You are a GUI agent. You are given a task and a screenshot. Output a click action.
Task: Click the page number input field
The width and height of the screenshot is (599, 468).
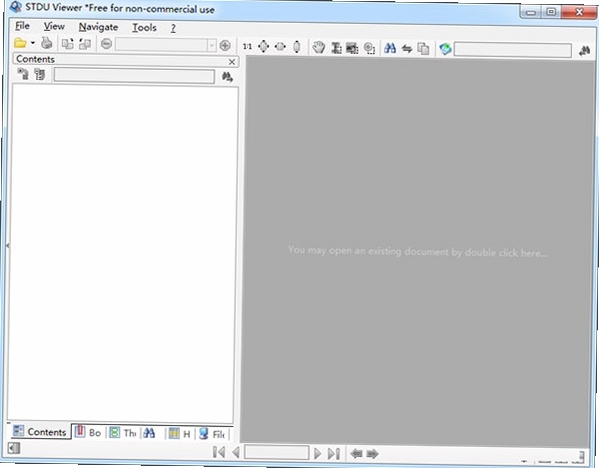tap(277, 453)
